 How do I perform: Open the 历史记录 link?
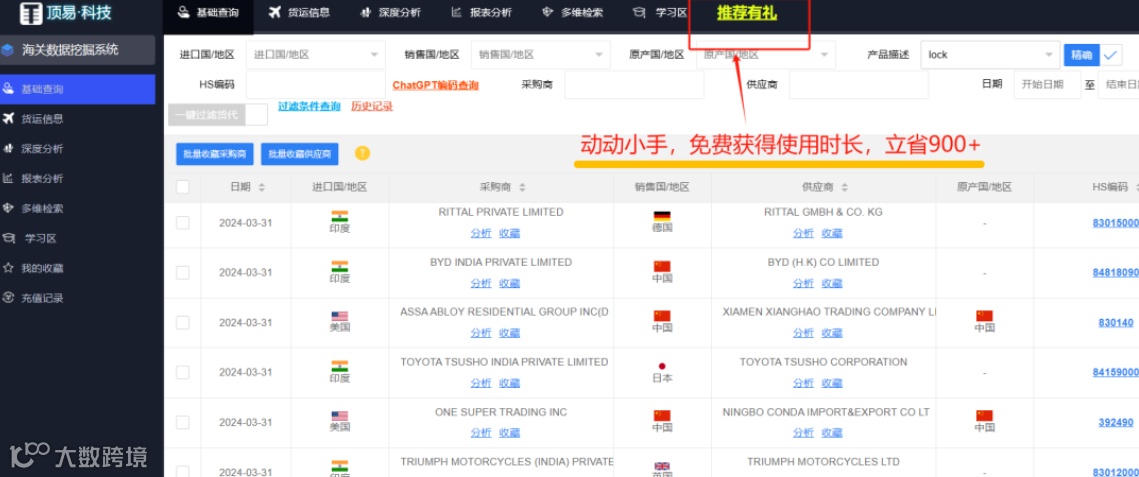point(372,106)
